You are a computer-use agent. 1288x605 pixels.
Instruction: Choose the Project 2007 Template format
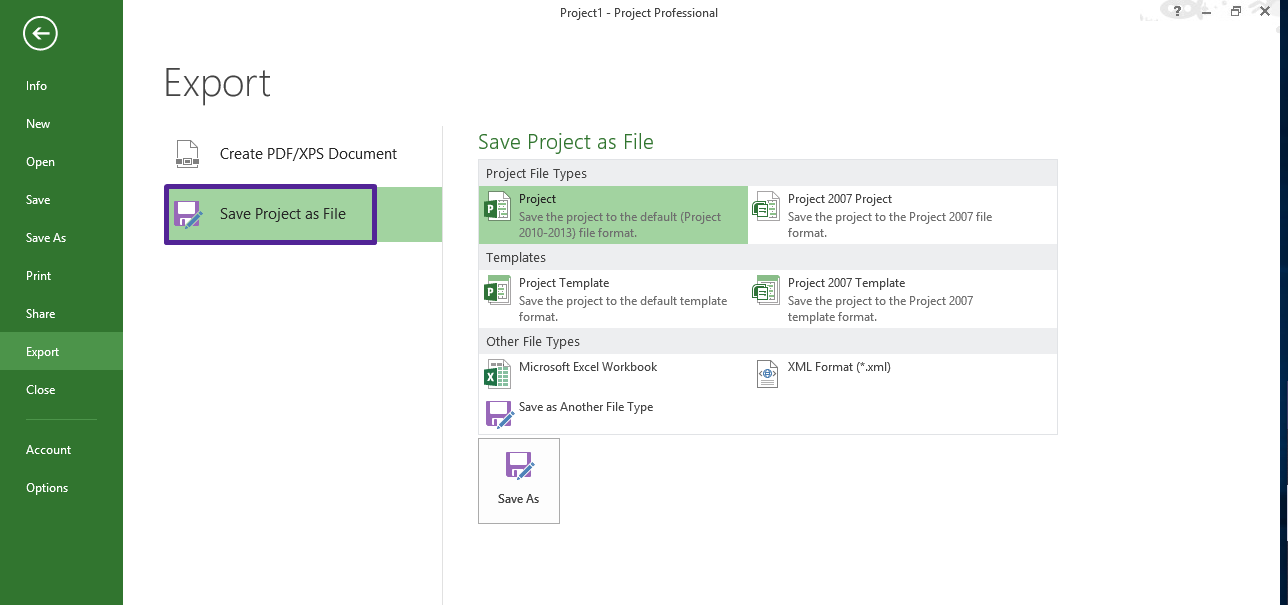pos(882,299)
